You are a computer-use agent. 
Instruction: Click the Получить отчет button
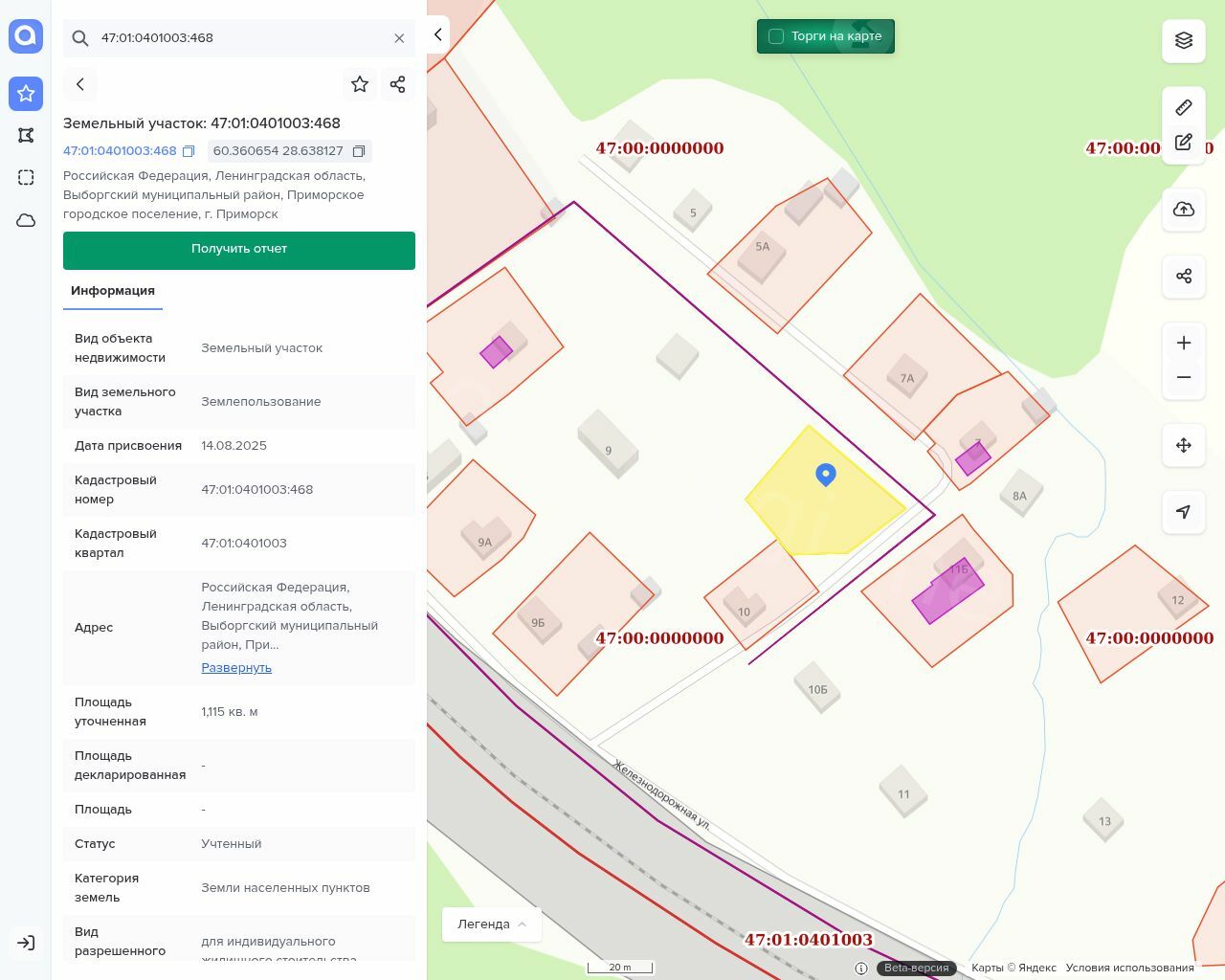(x=239, y=250)
